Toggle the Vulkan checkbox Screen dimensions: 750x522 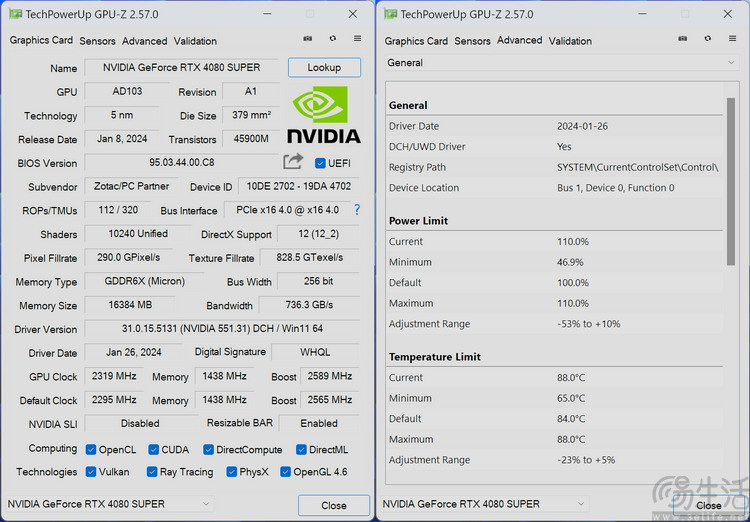point(91,472)
